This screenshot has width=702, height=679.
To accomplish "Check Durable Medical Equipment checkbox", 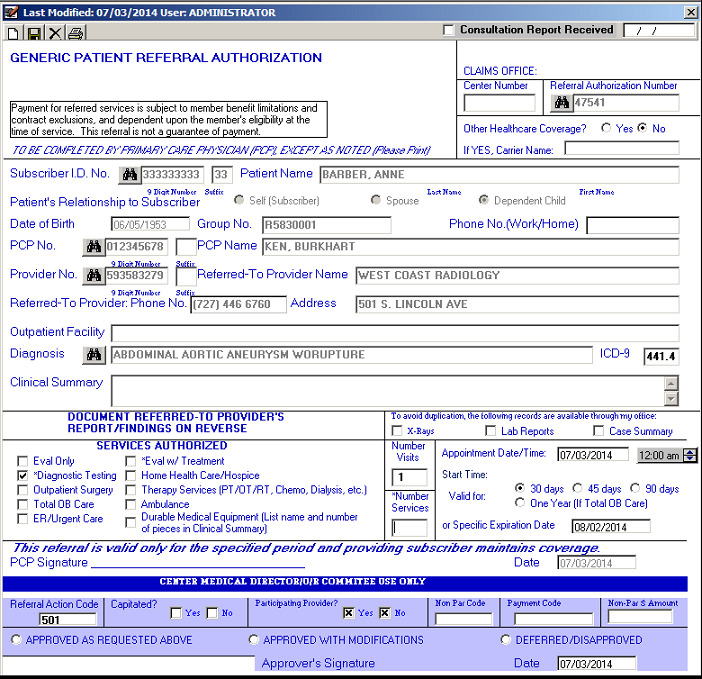I will pyautogui.click(x=131, y=522).
